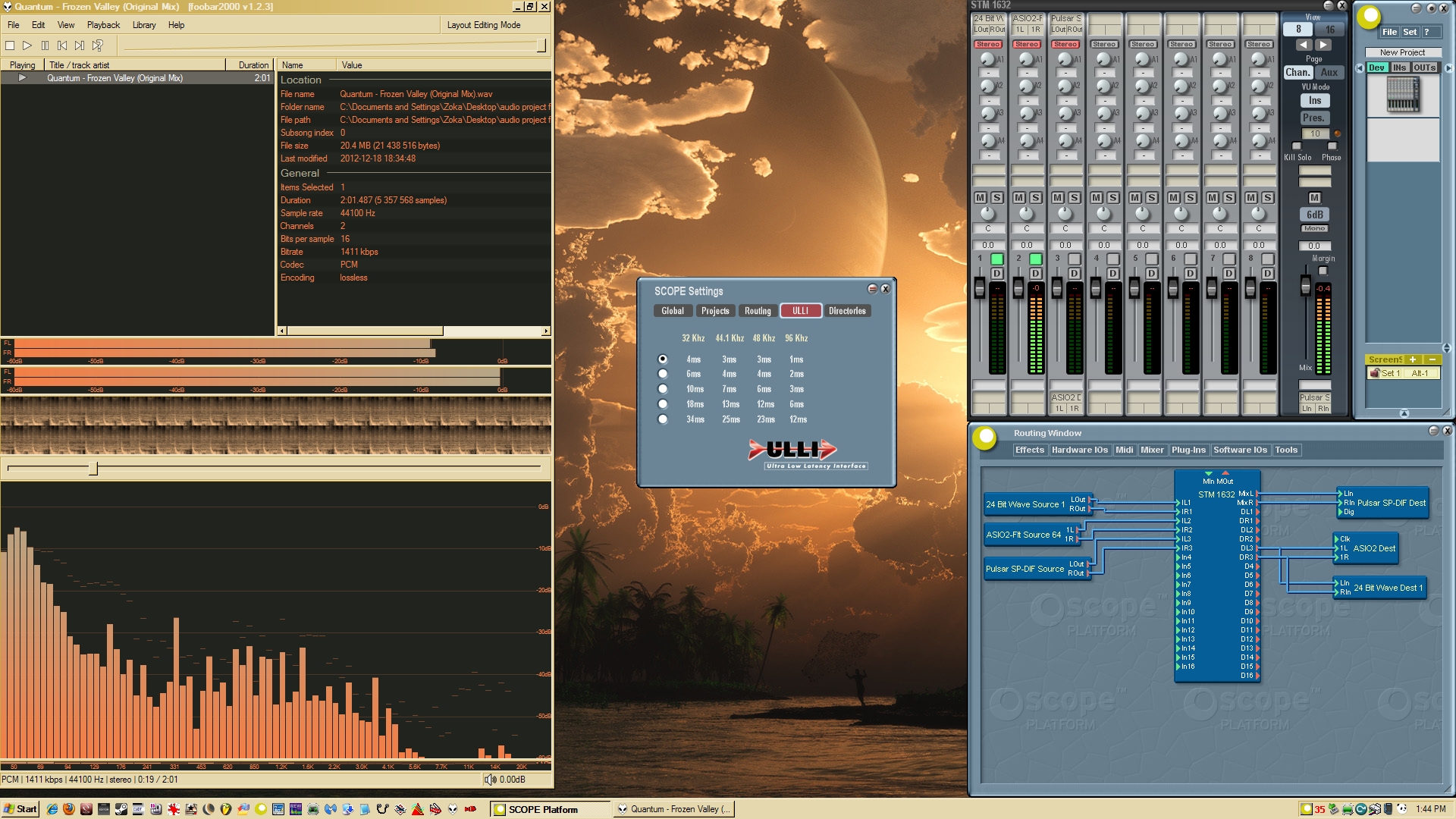This screenshot has width=1456, height=819.
Task: Click the Next track icon in foobar2000
Action: 80,45
